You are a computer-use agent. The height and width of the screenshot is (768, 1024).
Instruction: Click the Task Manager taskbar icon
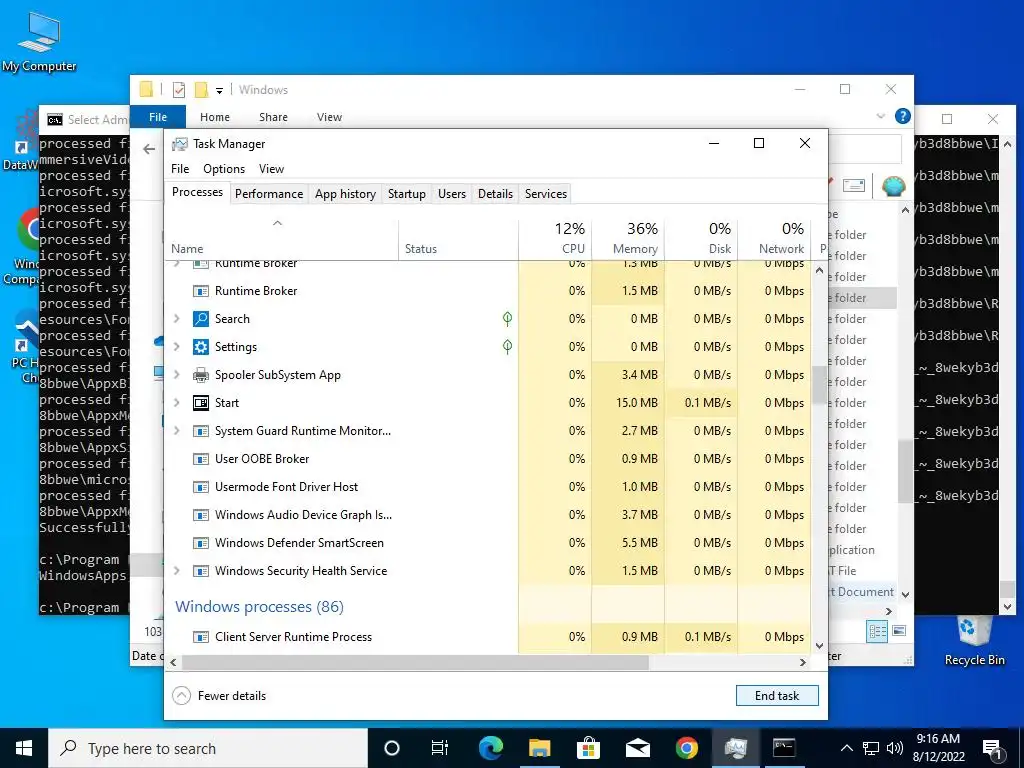[735, 748]
